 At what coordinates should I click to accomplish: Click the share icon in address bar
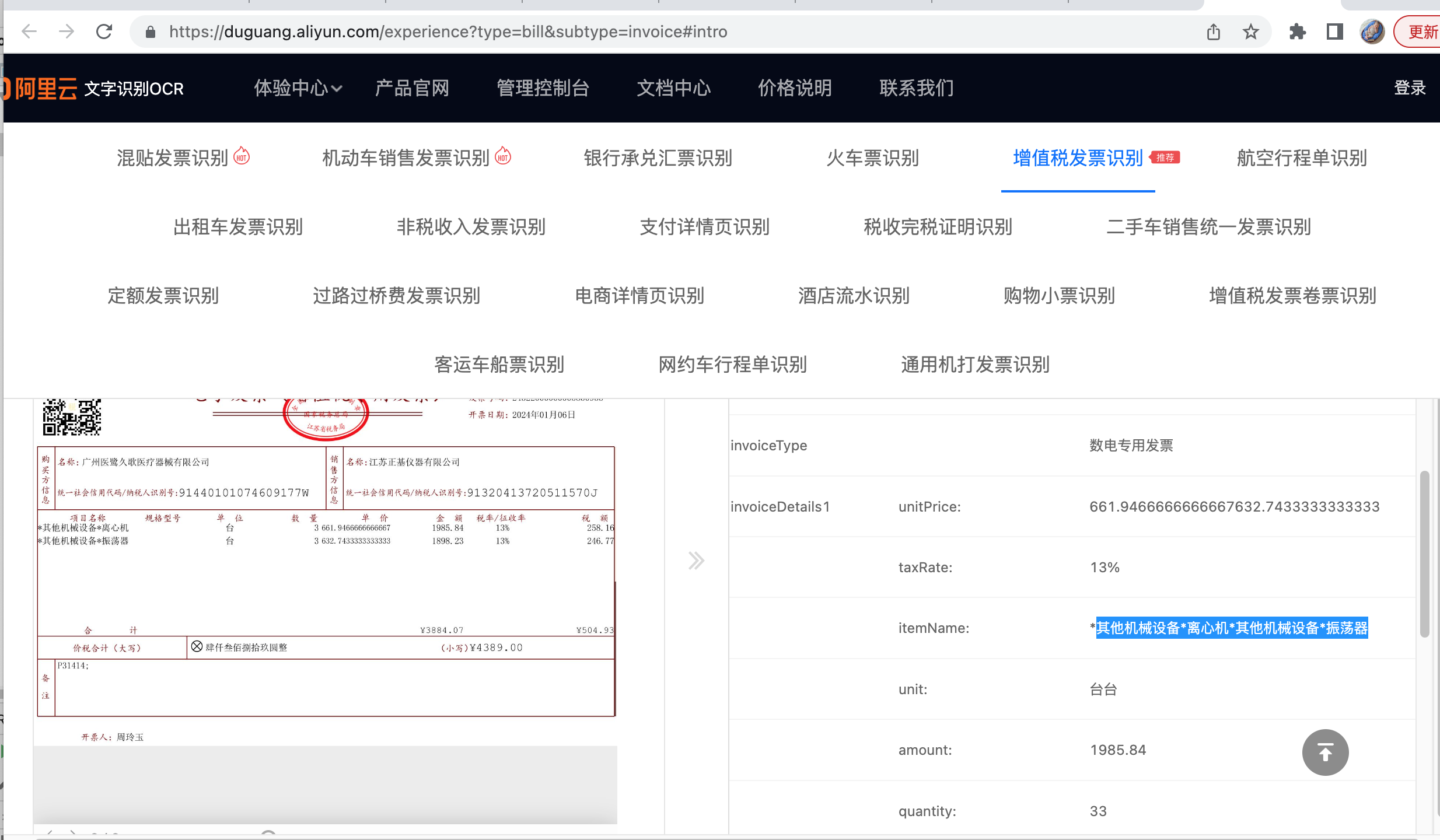point(1214,32)
